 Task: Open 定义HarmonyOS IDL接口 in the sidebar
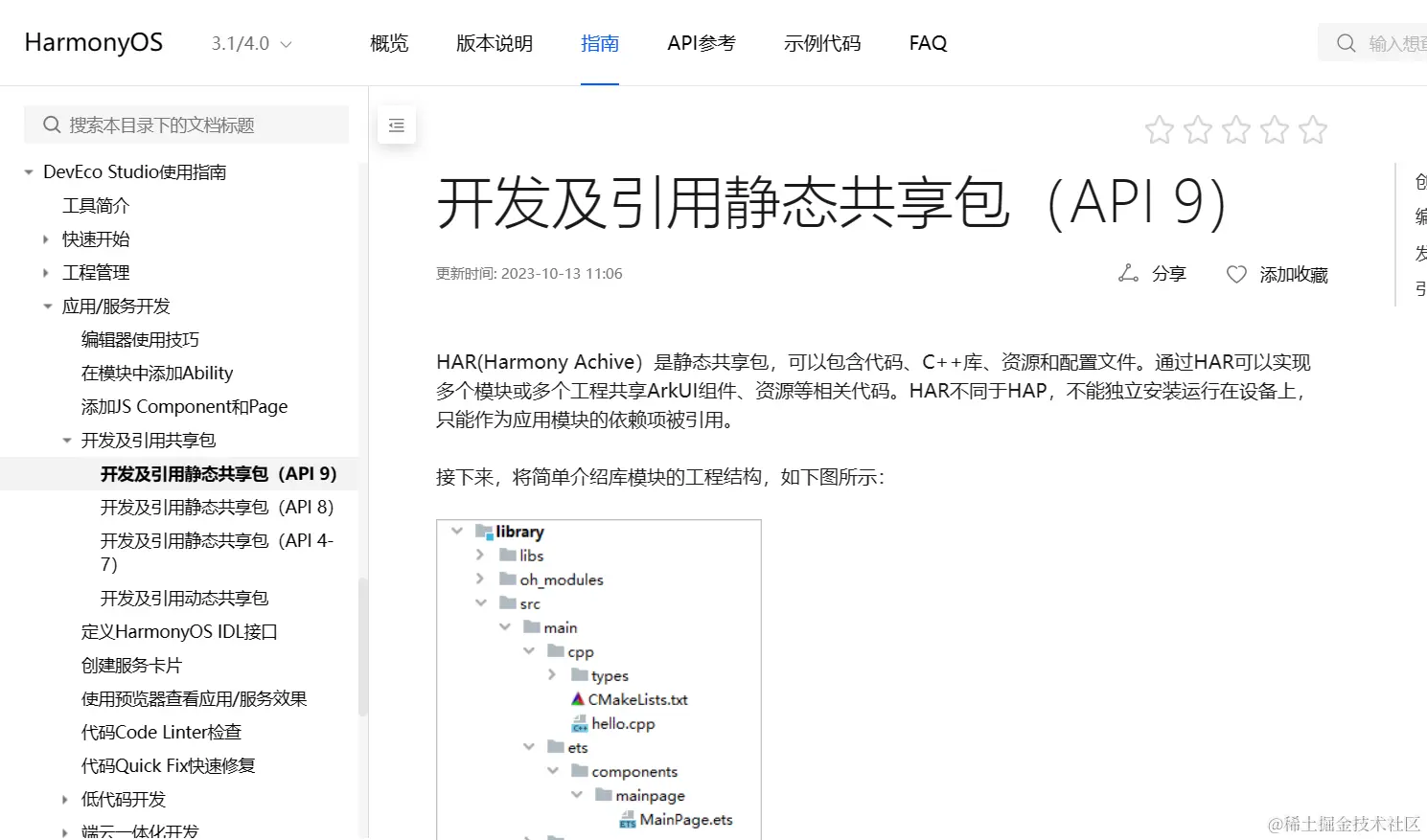coord(179,632)
